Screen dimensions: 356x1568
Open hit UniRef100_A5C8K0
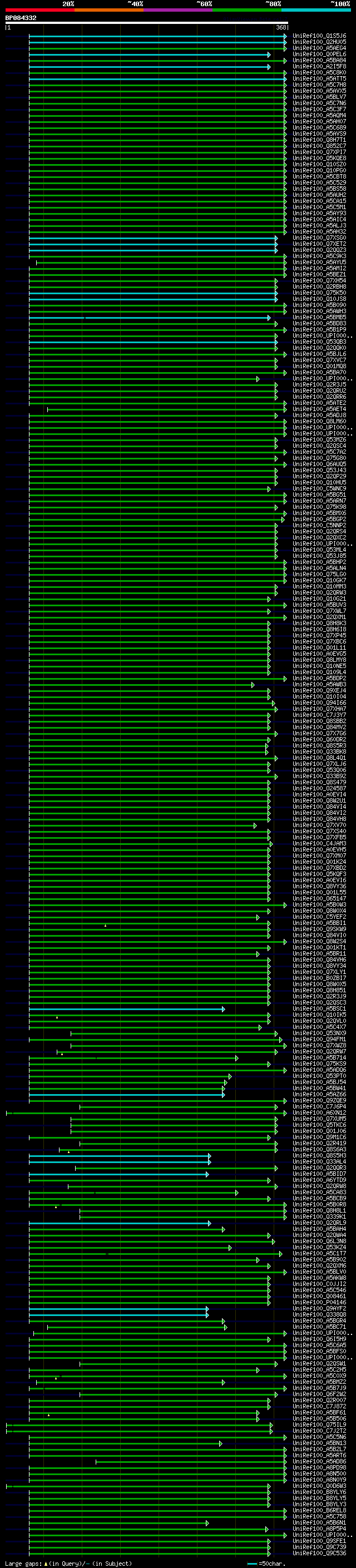click(x=319, y=72)
